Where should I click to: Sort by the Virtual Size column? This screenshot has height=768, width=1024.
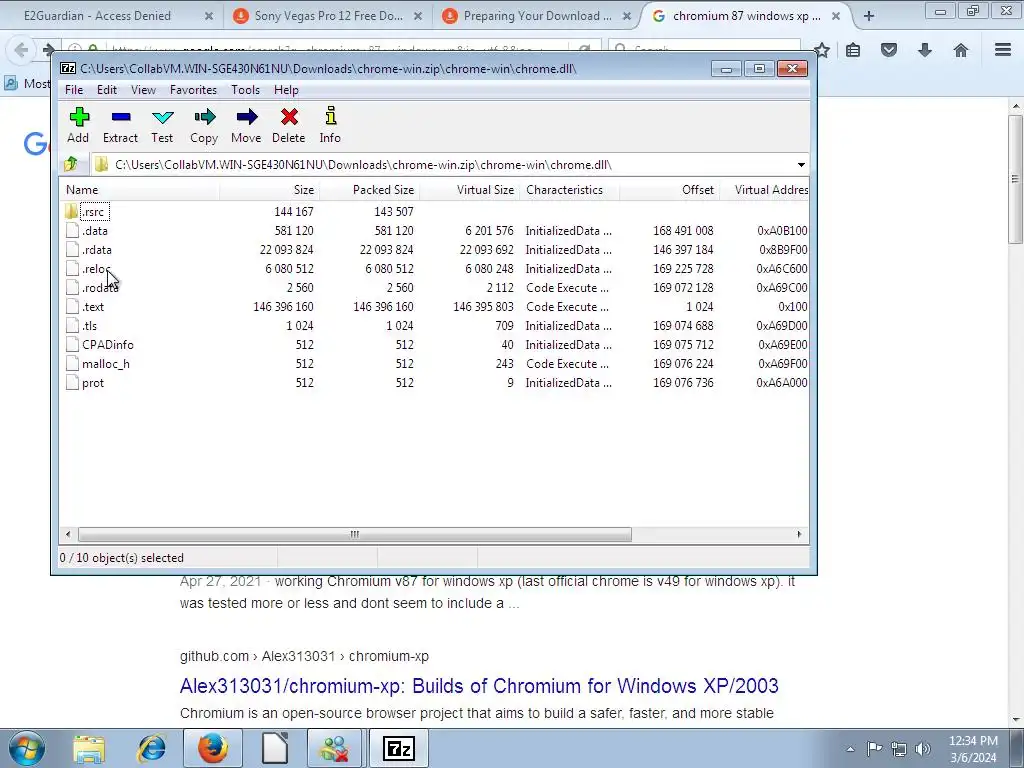point(469,190)
